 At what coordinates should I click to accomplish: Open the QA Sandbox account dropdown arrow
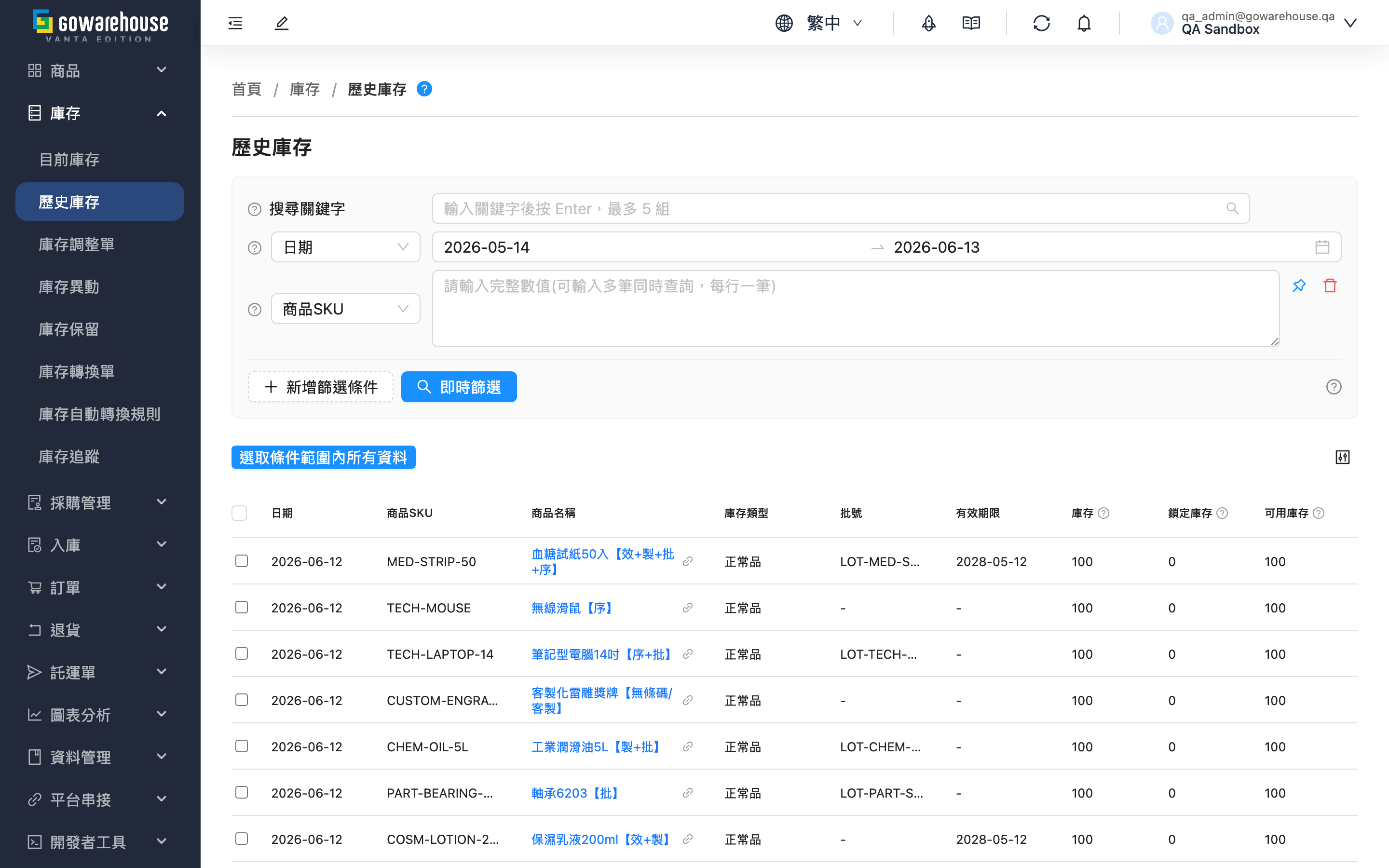pos(1350,23)
